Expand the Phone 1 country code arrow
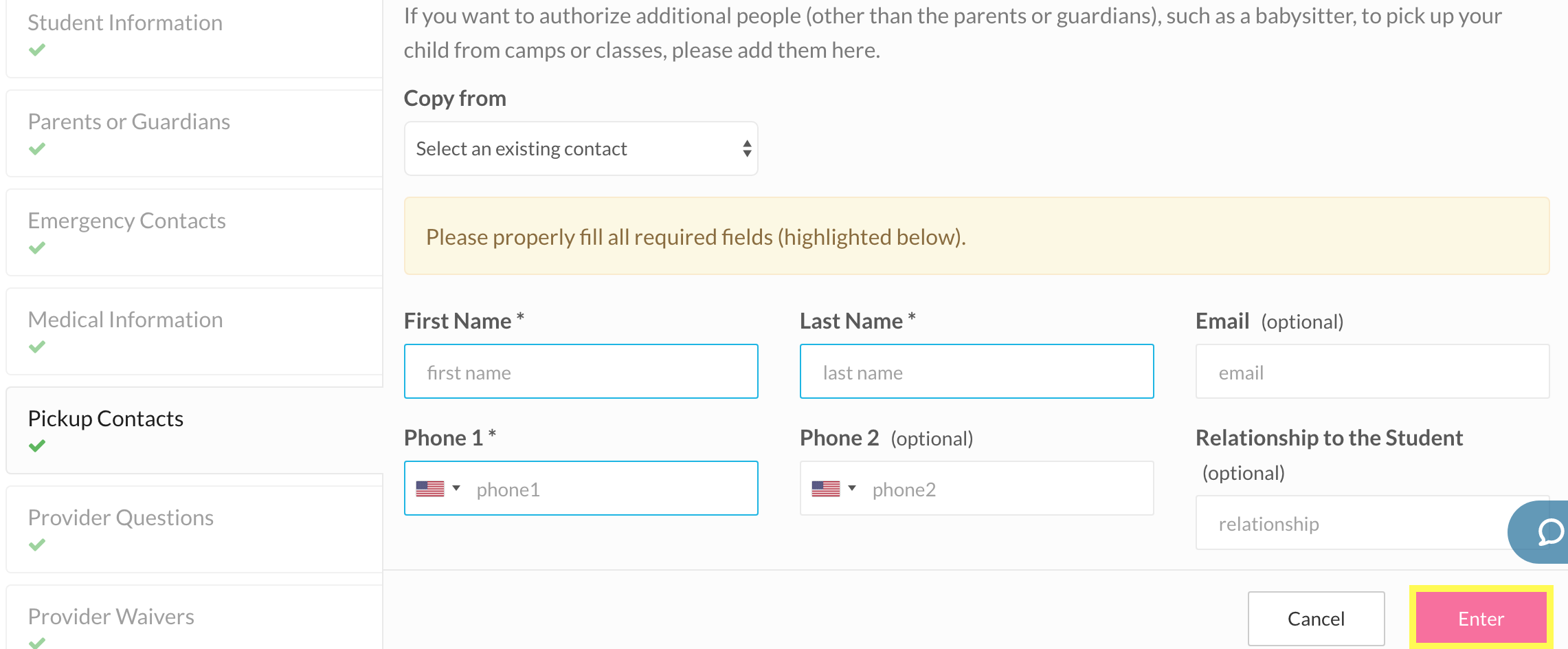Screen dimensions: 1568x649 click(456, 488)
